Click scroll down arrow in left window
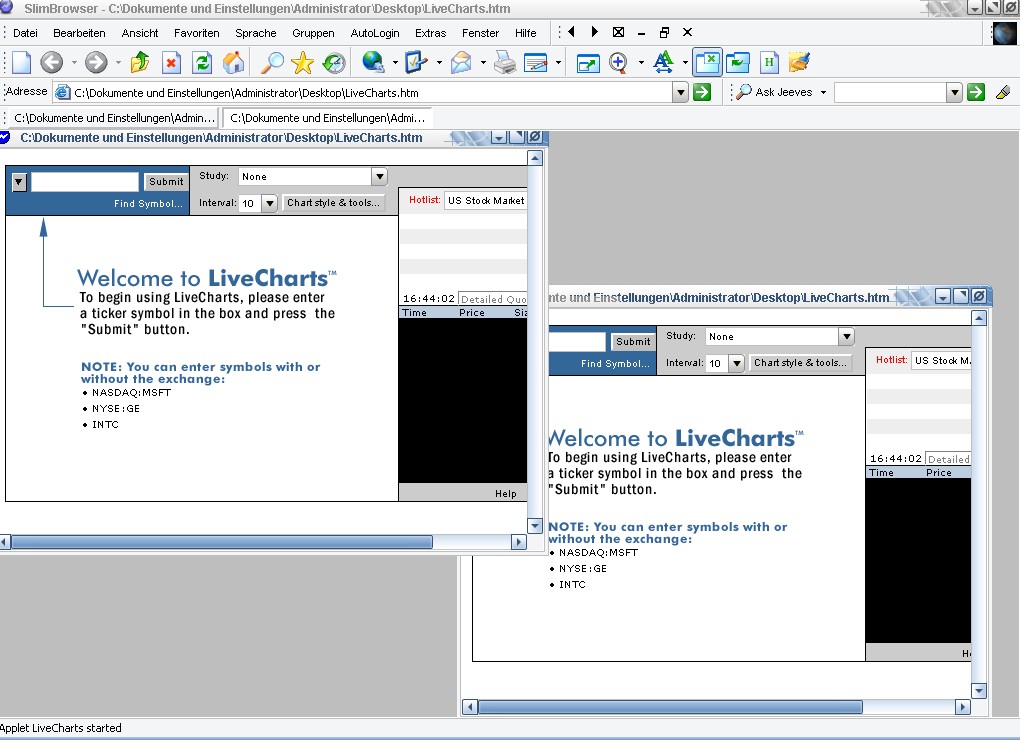The image size is (1020, 740). coord(535,525)
